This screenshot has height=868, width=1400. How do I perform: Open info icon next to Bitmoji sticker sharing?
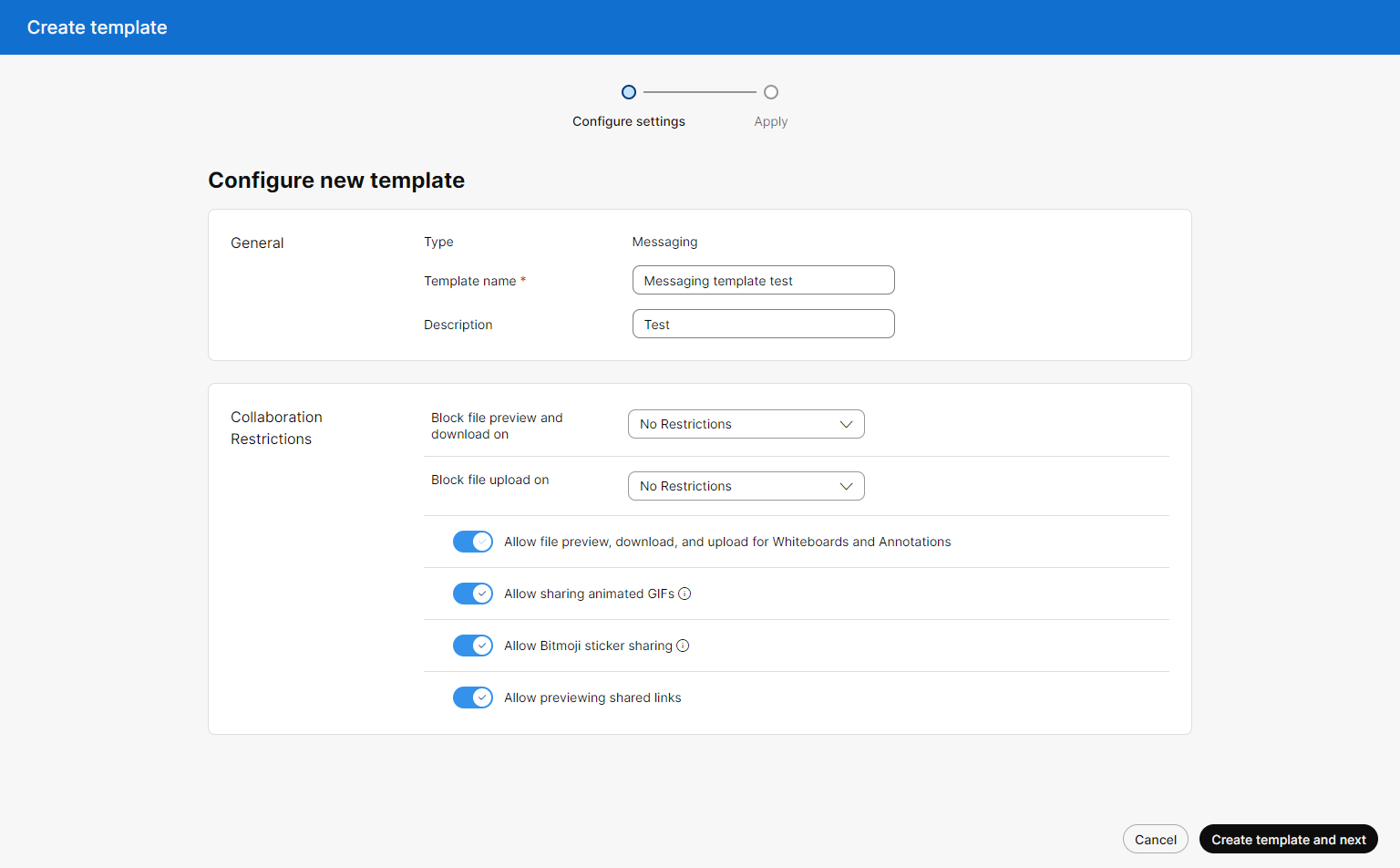click(x=683, y=646)
